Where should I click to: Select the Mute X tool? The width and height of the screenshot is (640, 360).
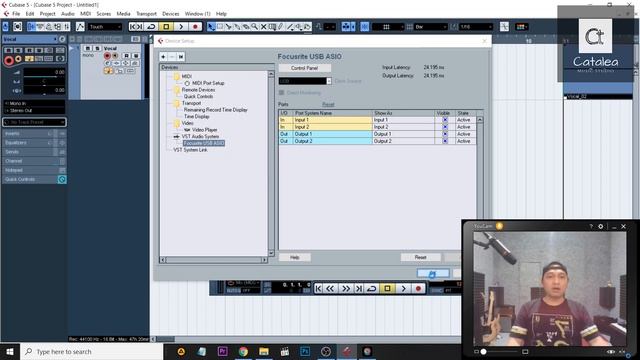263,27
